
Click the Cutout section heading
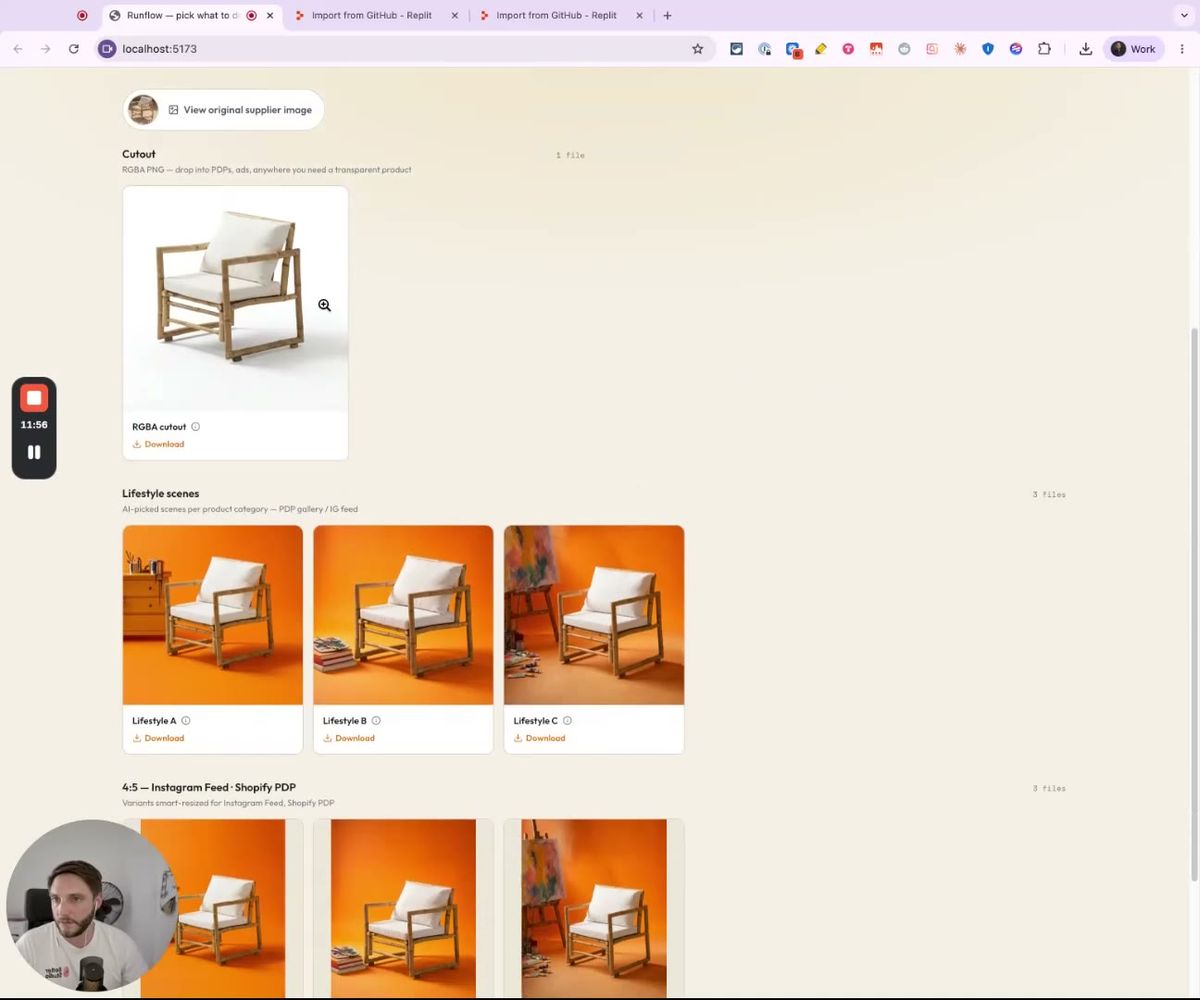click(x=139, y=154)
